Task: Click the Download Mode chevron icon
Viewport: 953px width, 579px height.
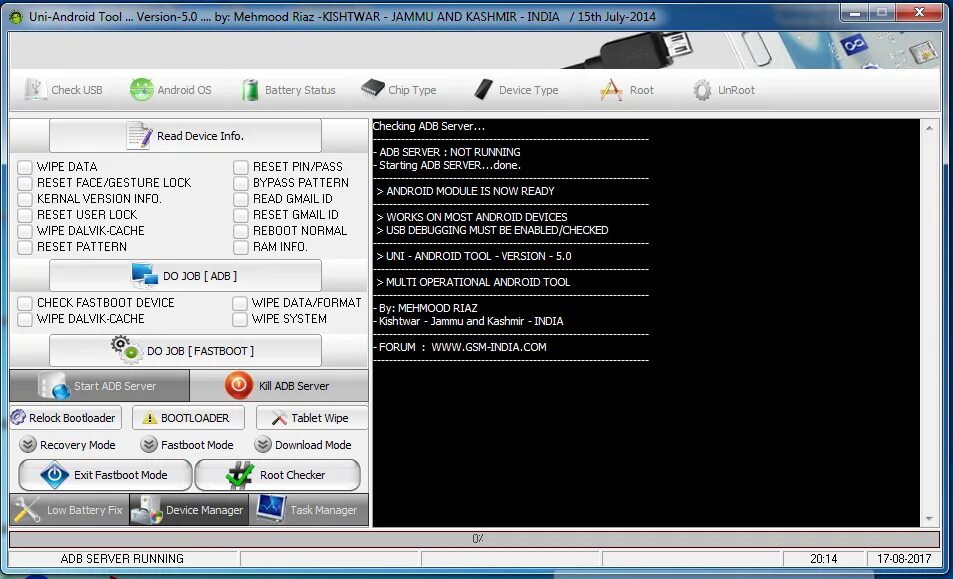Action: click(x=263, y=445)
